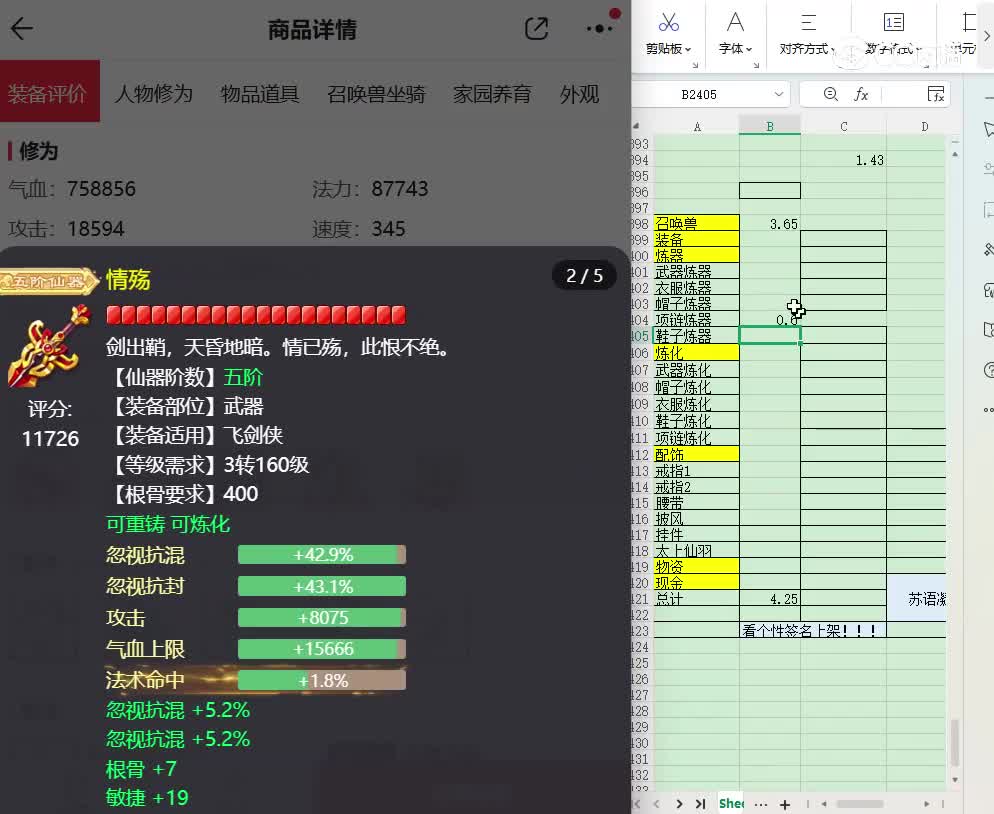The width and height of the screenshot is (994, 814).
Task: Click the plus icon to add a new sheet
Action: click(x=785, y=804)
